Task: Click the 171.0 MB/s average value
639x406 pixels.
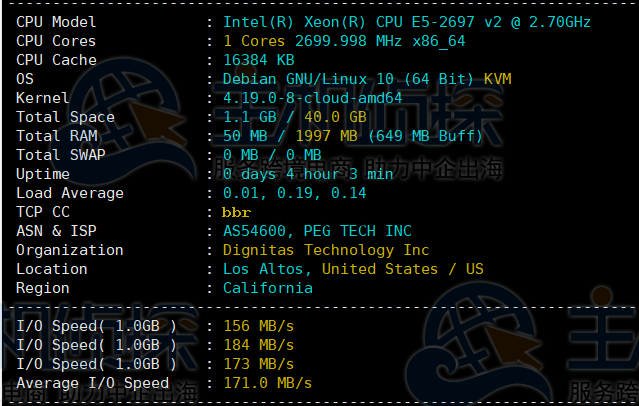Action: tap(267, 383)
